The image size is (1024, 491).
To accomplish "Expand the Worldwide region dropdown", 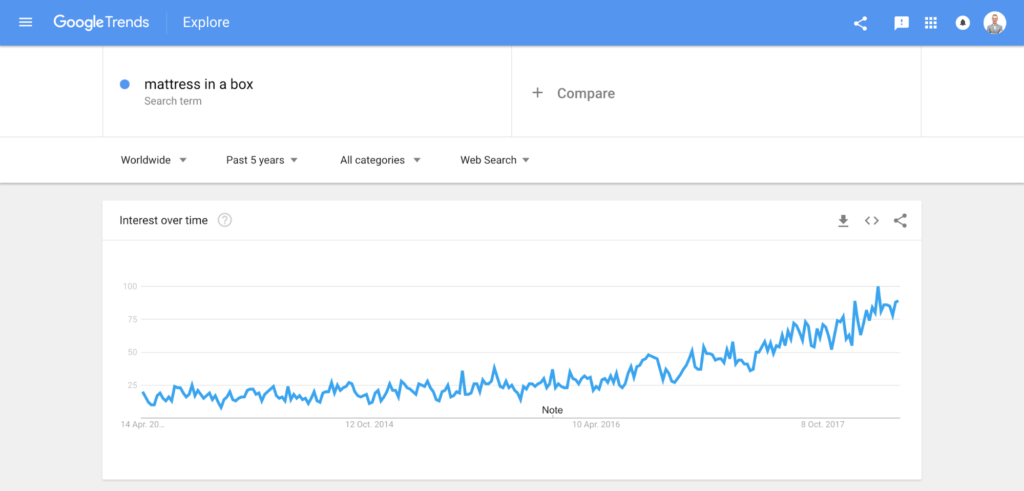I will pos(154,160).
